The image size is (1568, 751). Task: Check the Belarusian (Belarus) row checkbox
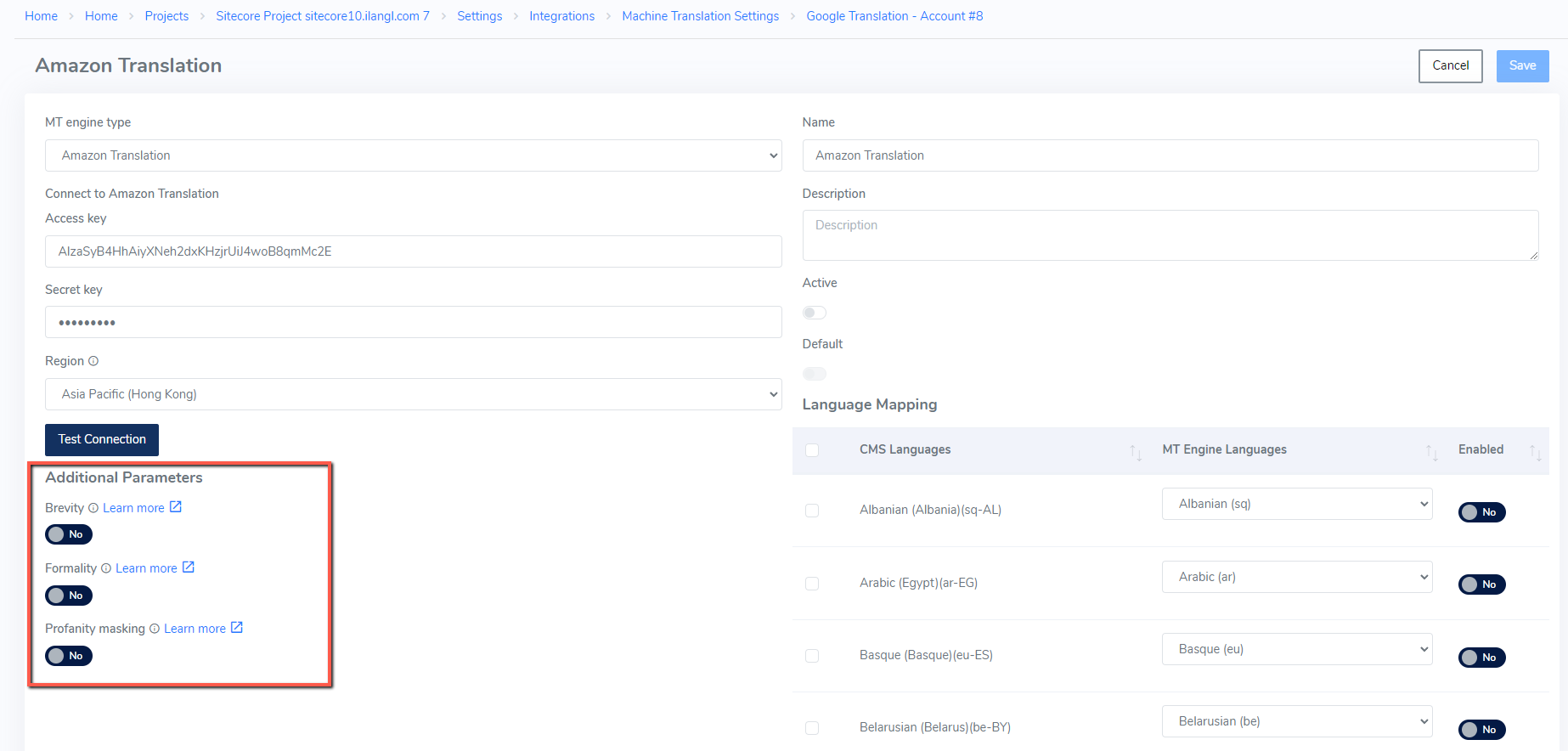point(812,728)
